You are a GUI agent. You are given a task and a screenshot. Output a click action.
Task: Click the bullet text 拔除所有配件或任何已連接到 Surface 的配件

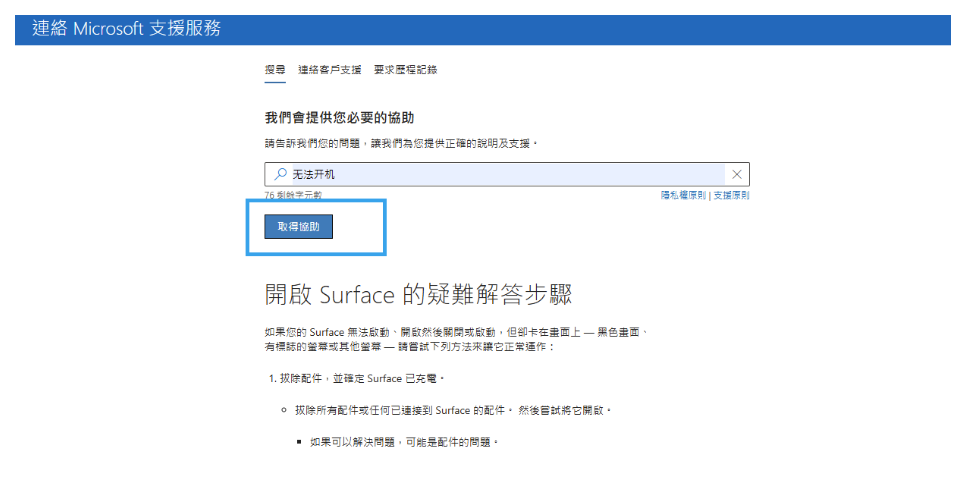click(404, 410)
